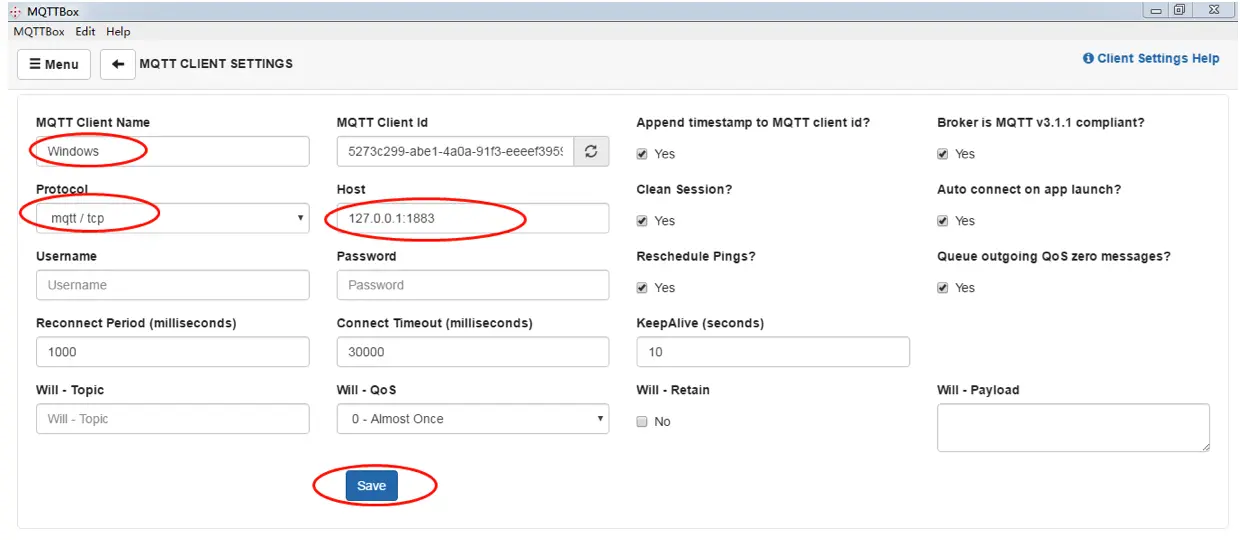Image resolution: width=1240 pixels, height=540 pixels.
Task: Click the Broker is MQTT v3.1.1 compliant label
Action: coord(1040,123)
